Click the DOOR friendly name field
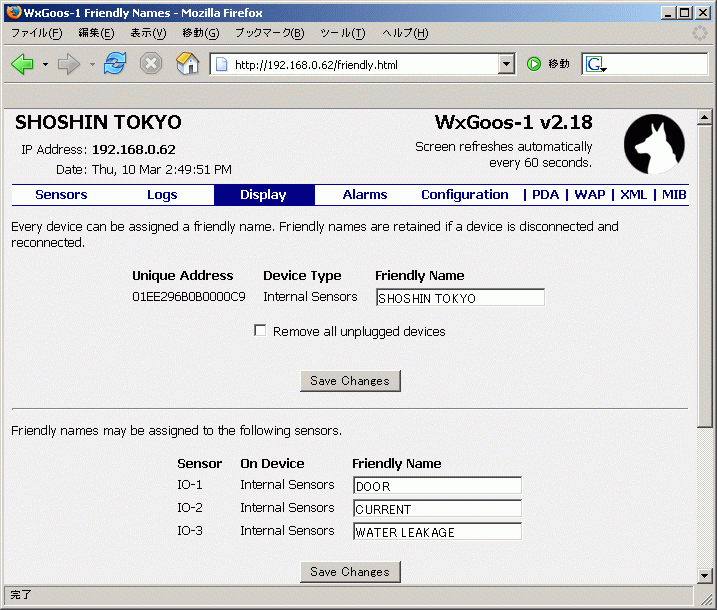717x610 pixels. [x=437, y=485]
